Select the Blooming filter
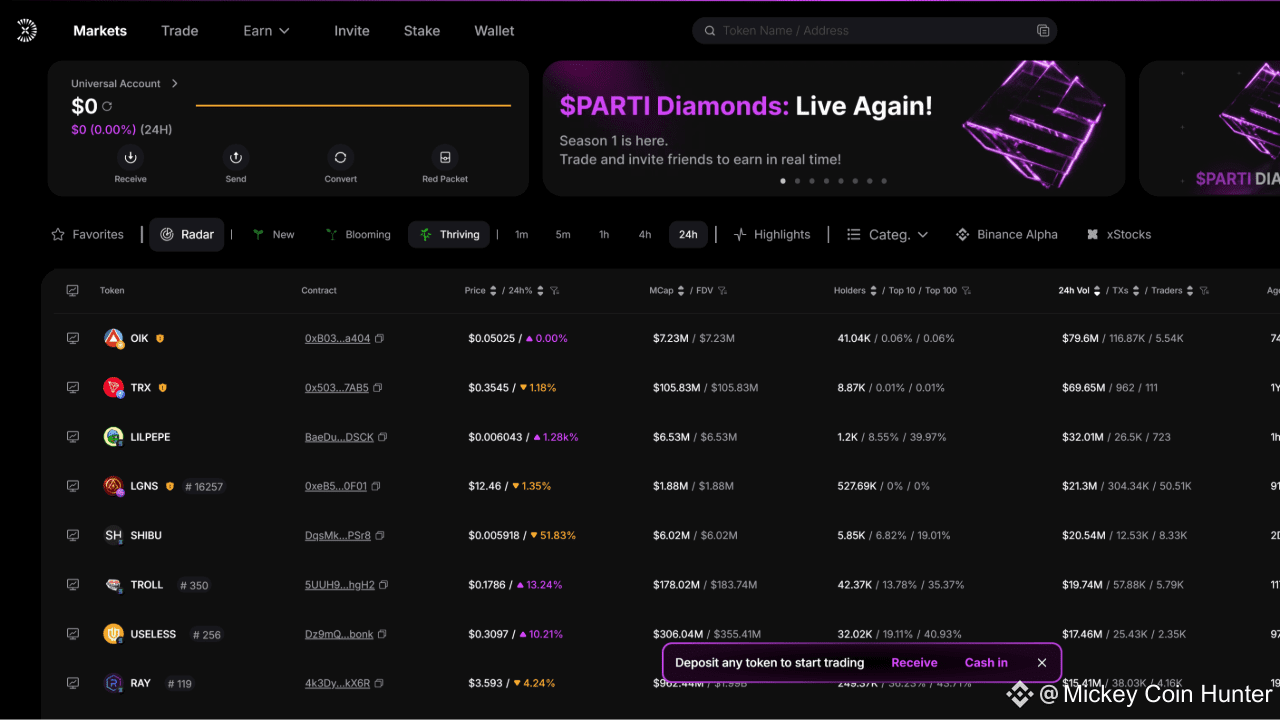 (x=358, y=235)
